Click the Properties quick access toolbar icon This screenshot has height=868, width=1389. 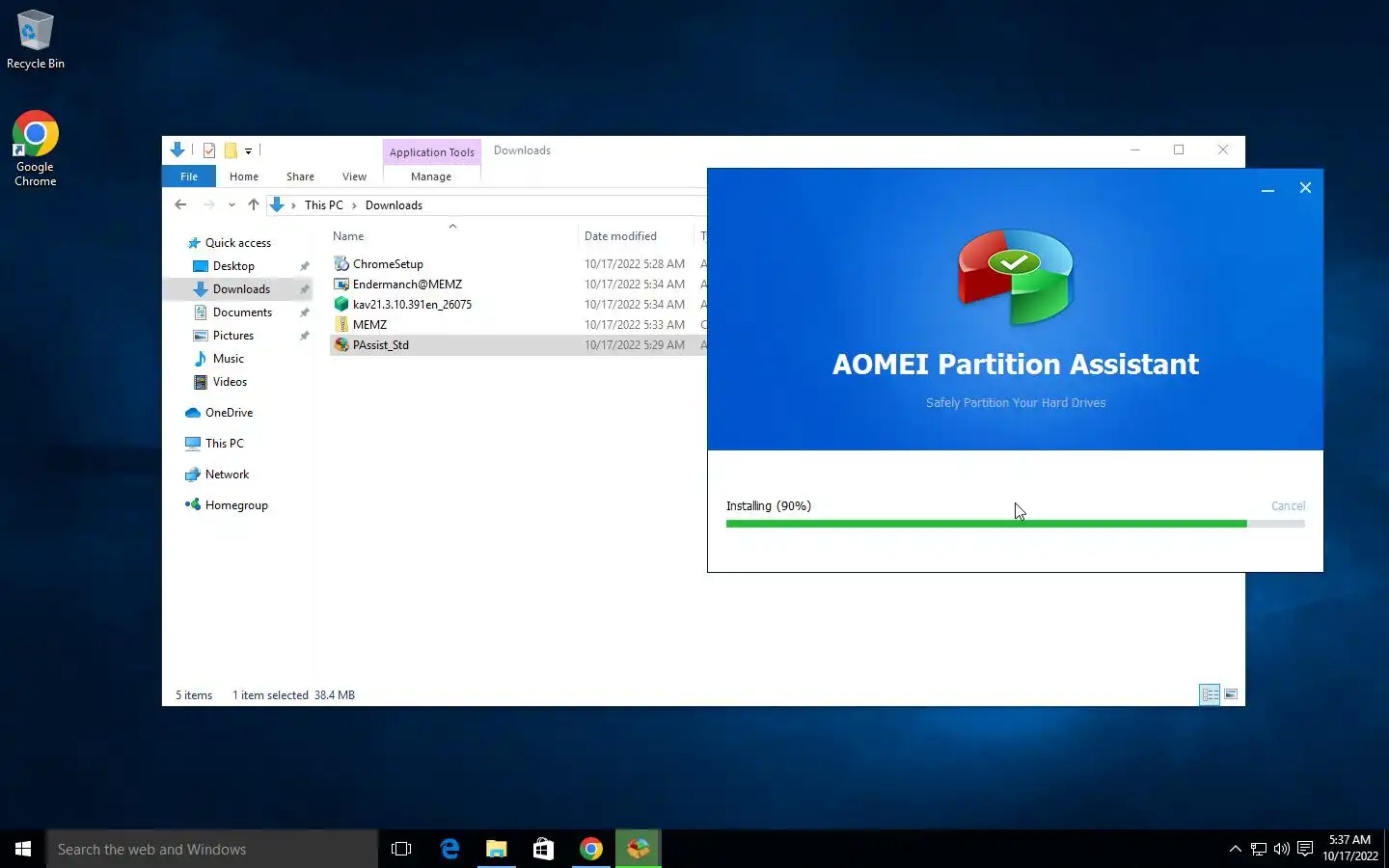point(209,150)
